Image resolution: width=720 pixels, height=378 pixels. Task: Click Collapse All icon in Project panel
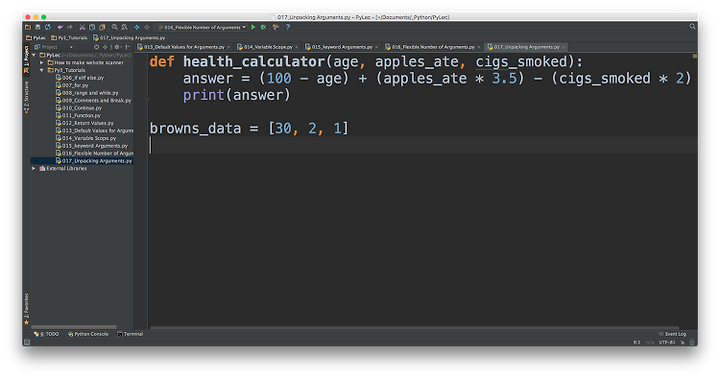pos(105,47)
